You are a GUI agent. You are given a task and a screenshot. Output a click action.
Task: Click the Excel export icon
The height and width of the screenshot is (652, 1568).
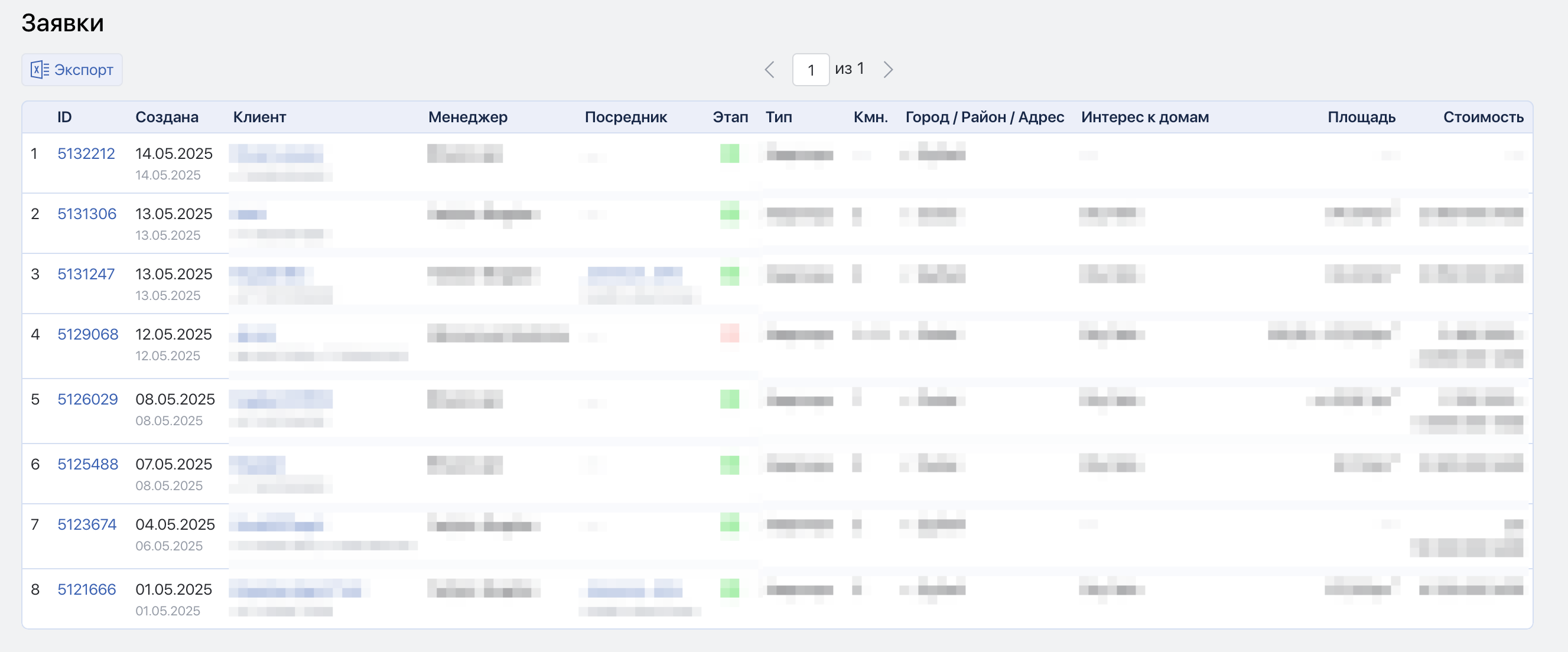coord(40,69)
